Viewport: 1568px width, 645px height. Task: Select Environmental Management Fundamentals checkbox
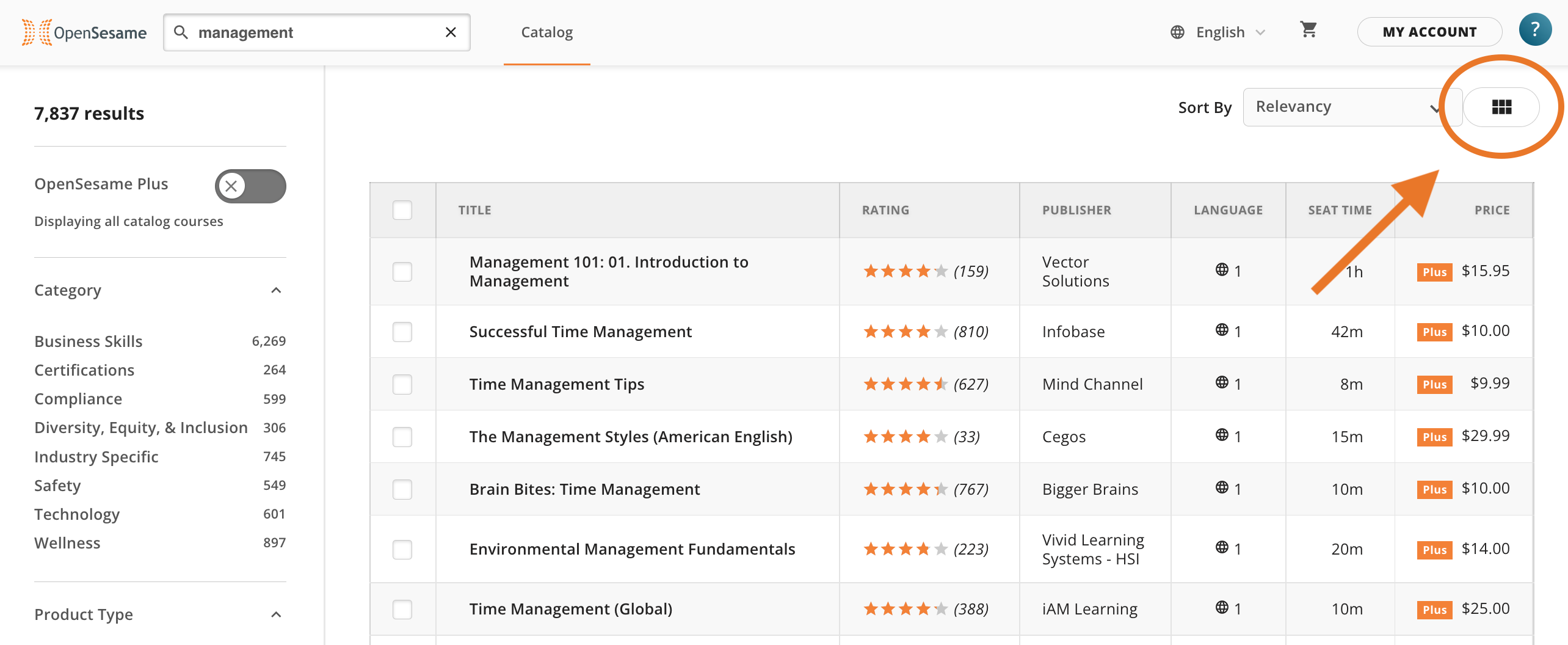pyautogui.click(x=402, y=549)
